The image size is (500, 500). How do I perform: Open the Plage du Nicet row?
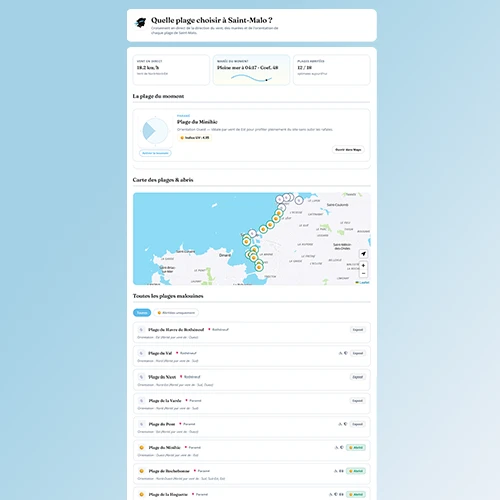(x=252, y=380)
